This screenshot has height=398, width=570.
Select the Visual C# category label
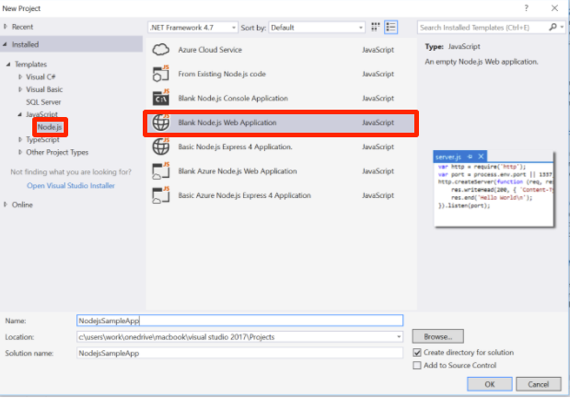(40, 77)
